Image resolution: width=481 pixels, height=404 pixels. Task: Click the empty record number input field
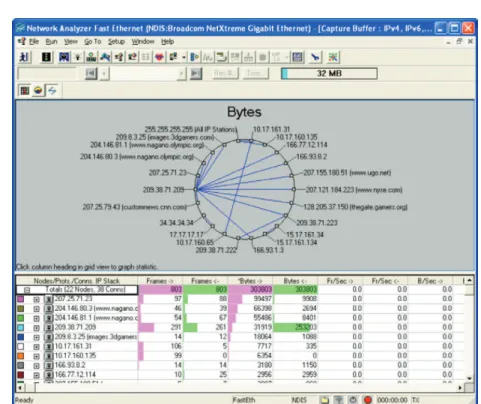(47, 73)
